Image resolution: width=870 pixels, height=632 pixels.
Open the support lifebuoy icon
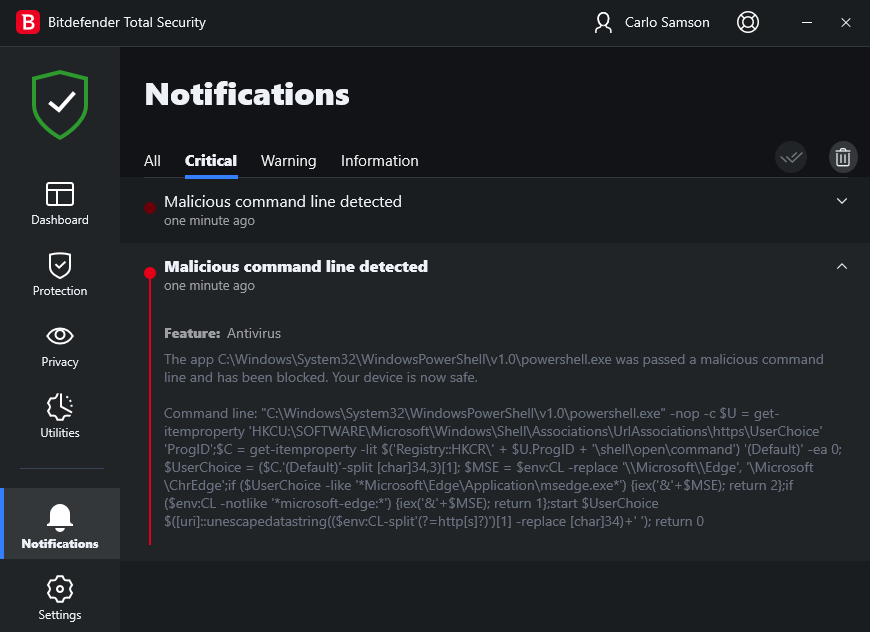[x=747, y=22]
